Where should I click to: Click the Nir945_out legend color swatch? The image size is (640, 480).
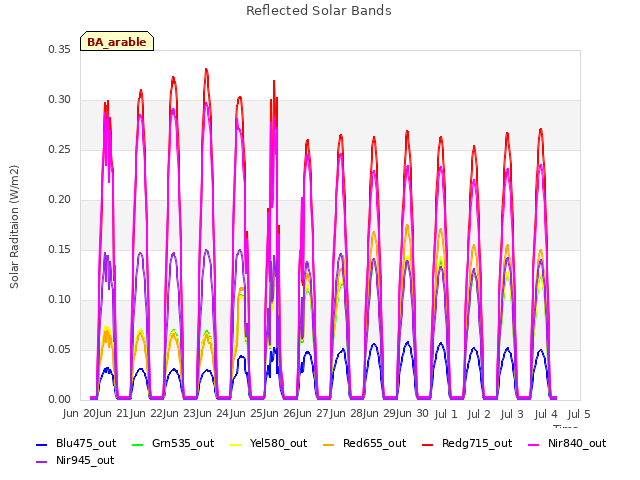[x=42, y=462]
